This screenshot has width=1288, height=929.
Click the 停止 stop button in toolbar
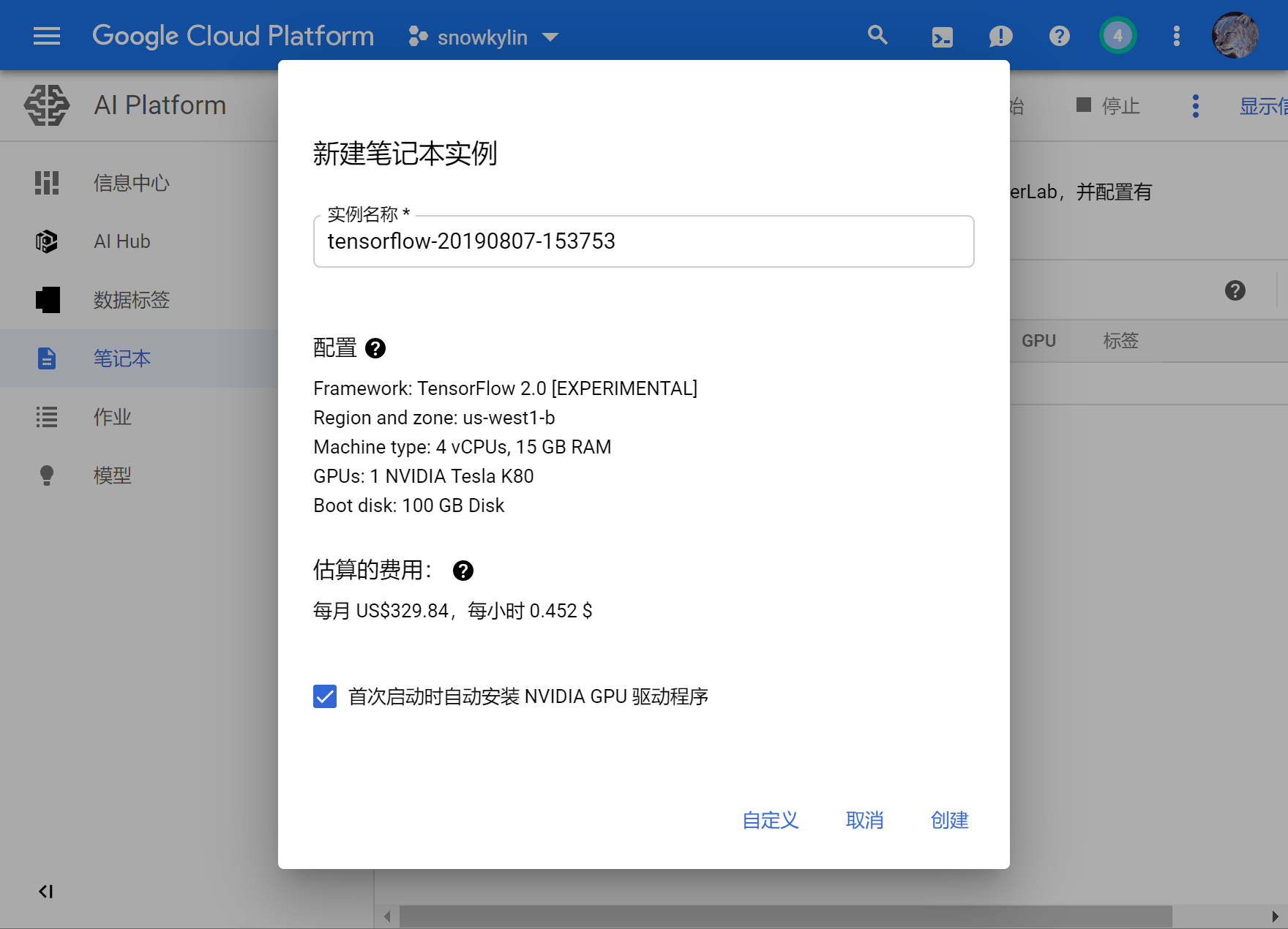tap(1108, 106)
